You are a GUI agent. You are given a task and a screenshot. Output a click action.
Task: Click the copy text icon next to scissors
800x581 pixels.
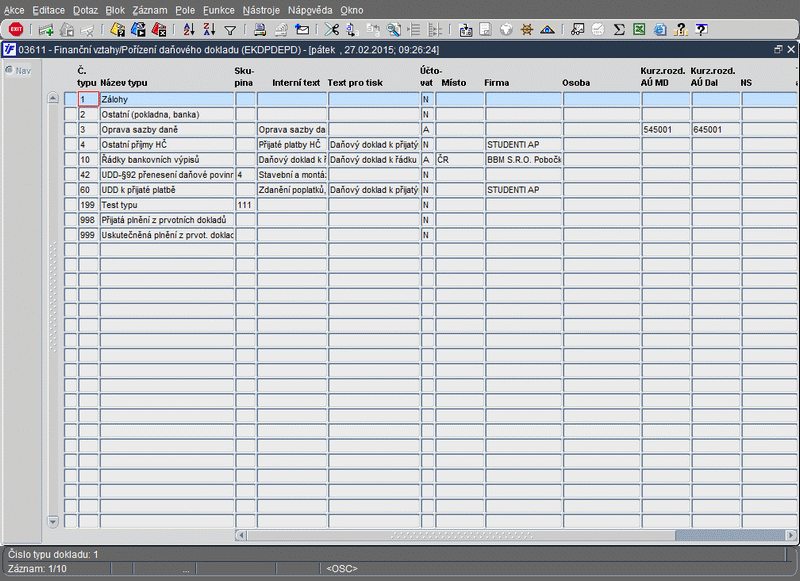pos(352,30)
